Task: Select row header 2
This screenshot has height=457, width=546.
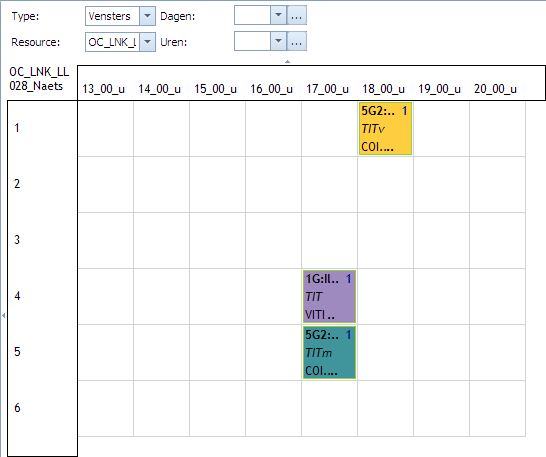Action: [17, 184]
